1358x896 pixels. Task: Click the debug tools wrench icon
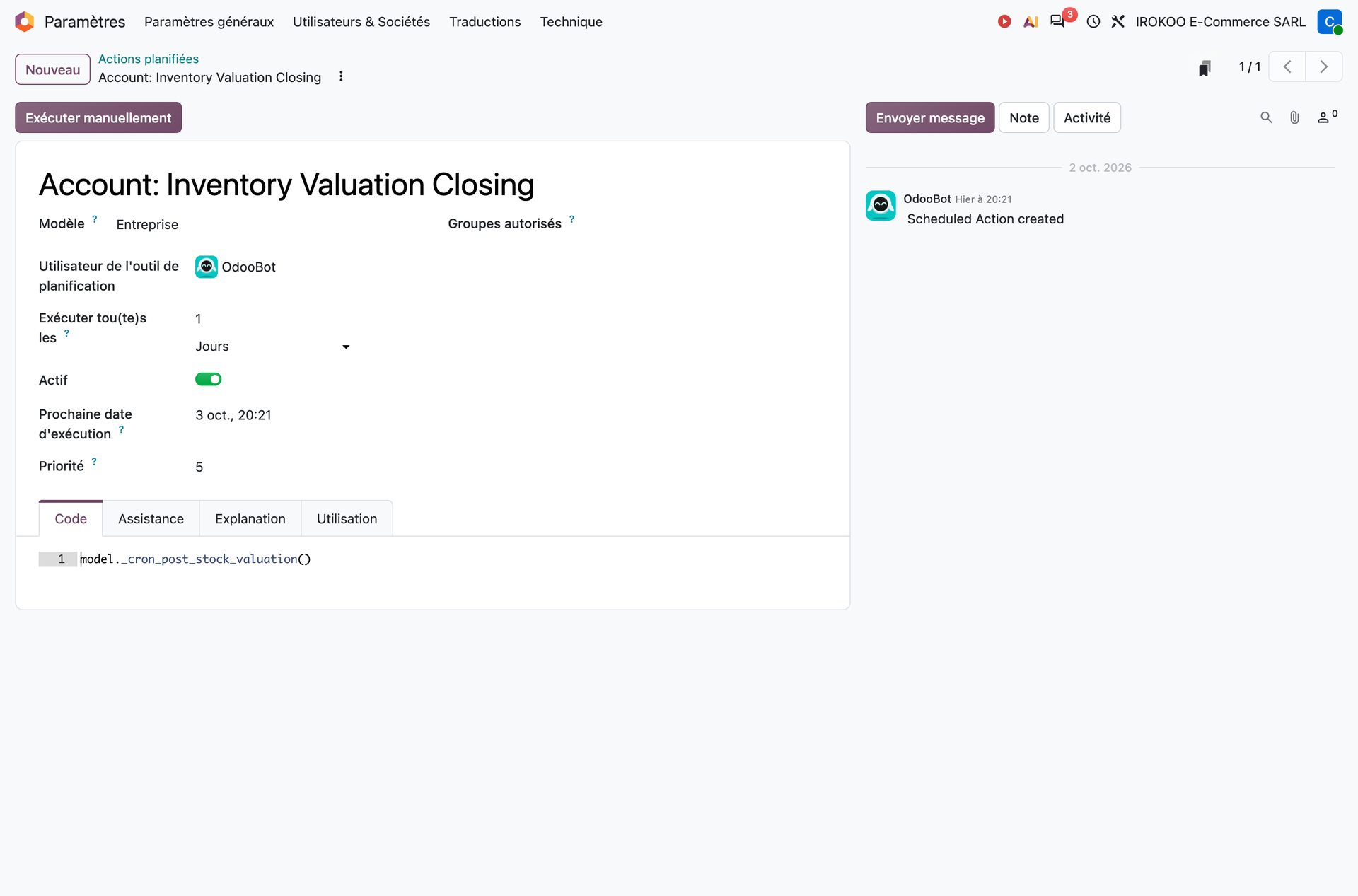1118,22
